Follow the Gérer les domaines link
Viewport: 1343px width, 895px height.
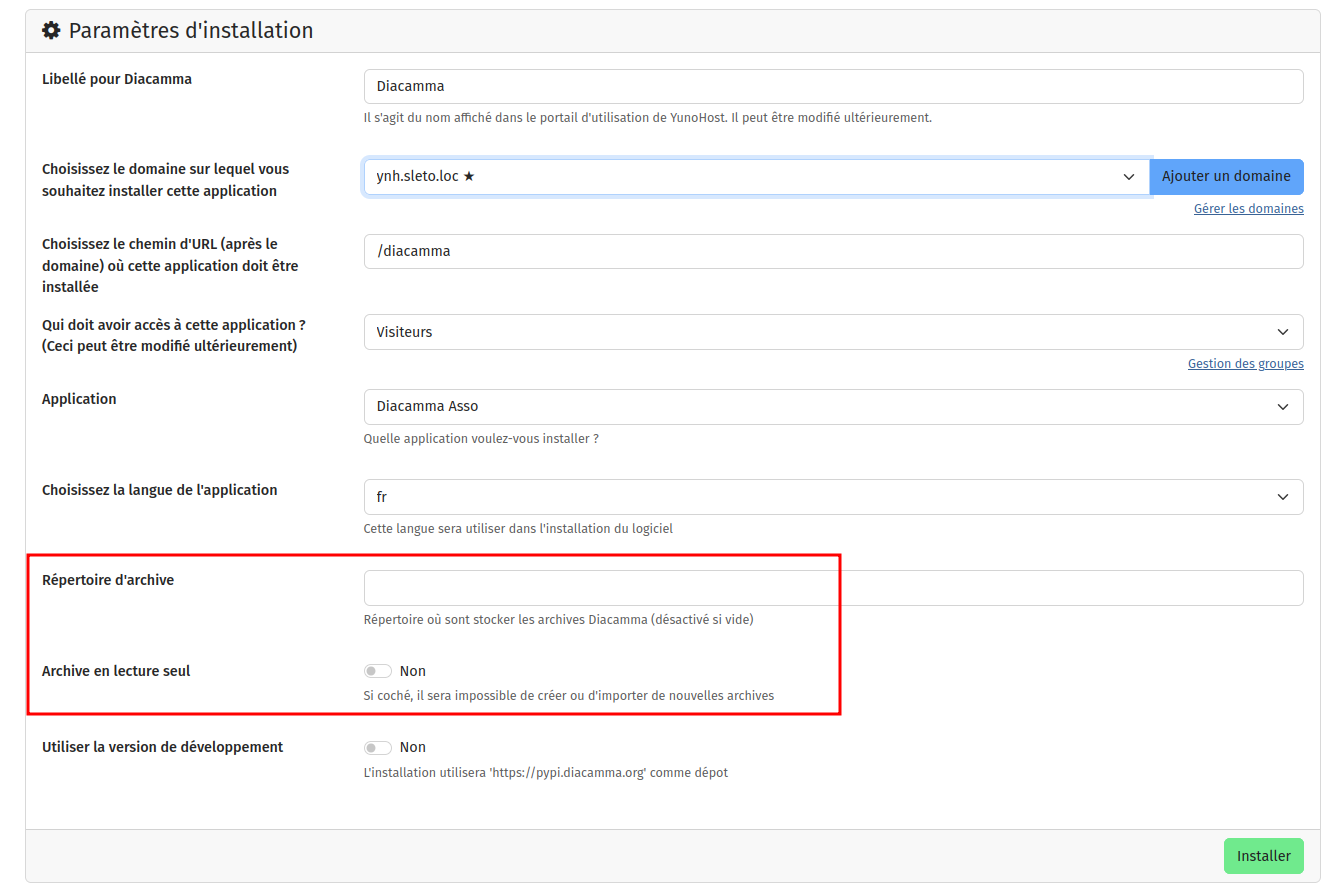coord(1248,209)
